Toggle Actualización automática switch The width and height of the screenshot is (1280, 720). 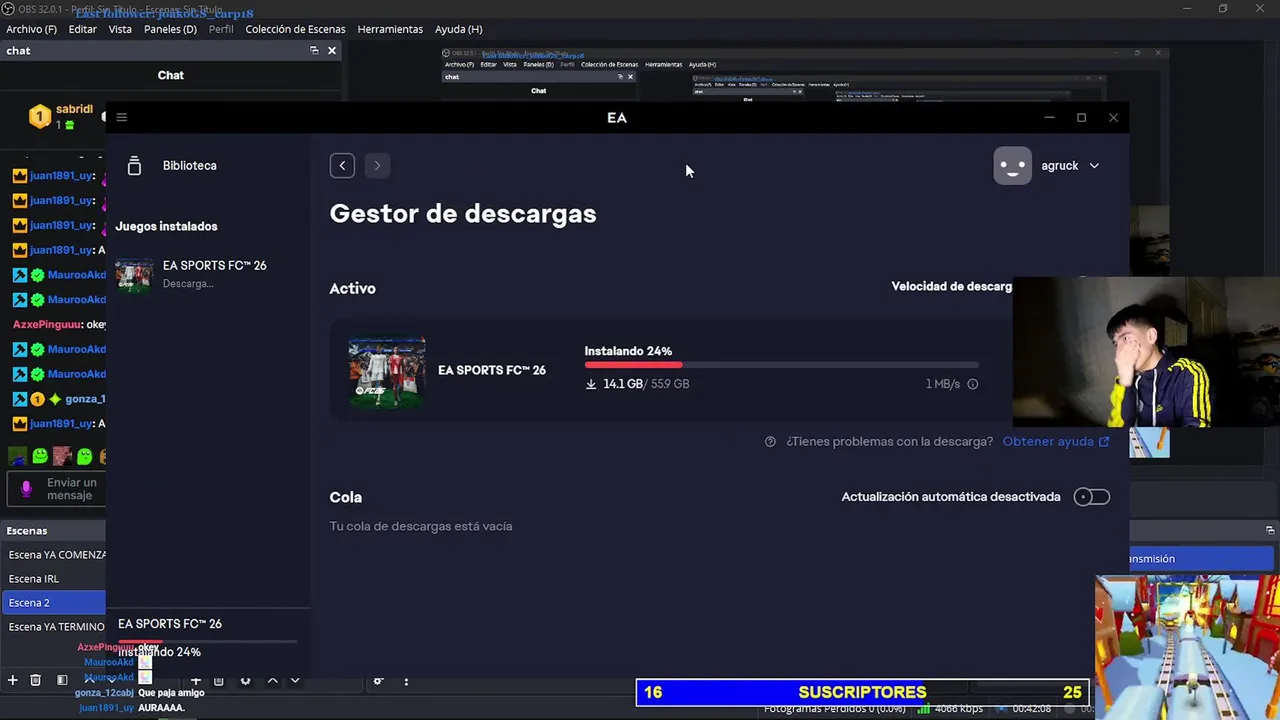[1091, 497]
